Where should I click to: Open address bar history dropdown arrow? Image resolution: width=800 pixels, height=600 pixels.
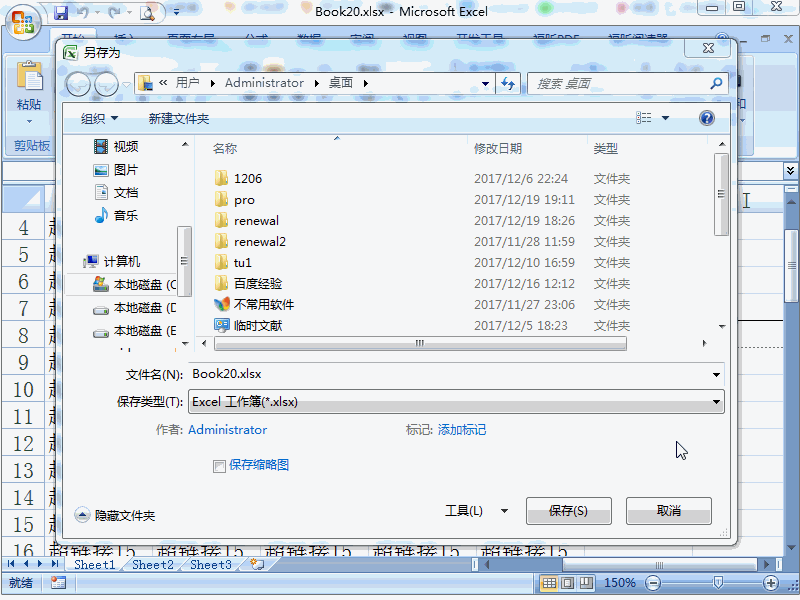coord(485,84)
